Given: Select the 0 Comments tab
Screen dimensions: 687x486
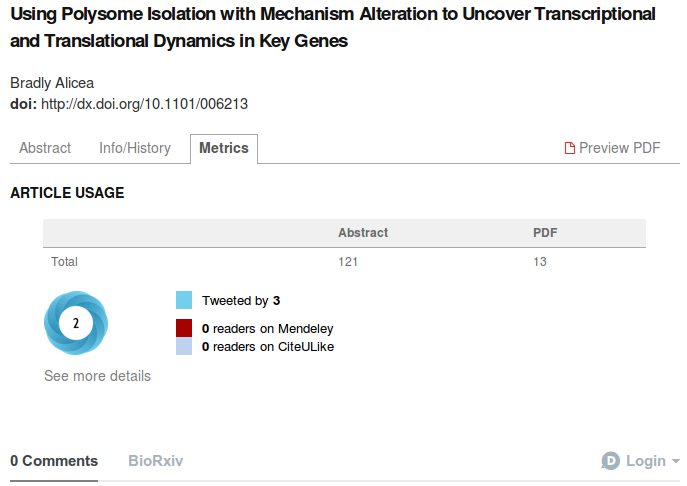Looking at the screenshot, I should 54,461.
